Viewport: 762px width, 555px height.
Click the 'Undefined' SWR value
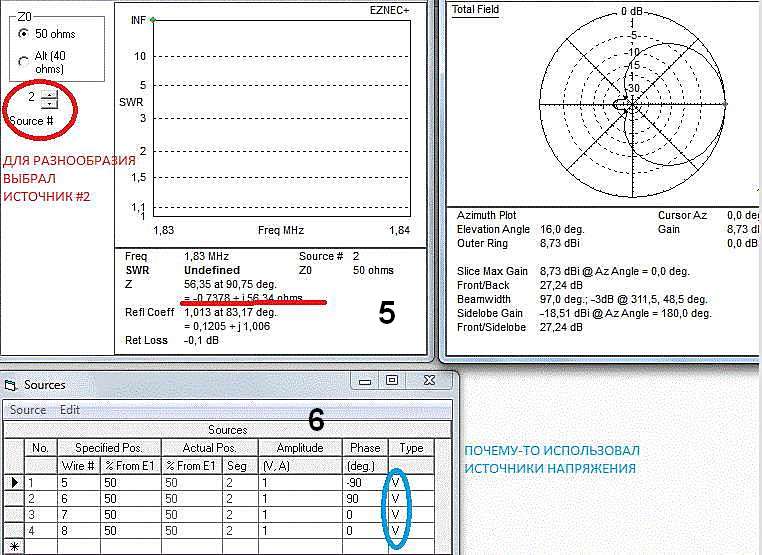click(x=212, y=270)
